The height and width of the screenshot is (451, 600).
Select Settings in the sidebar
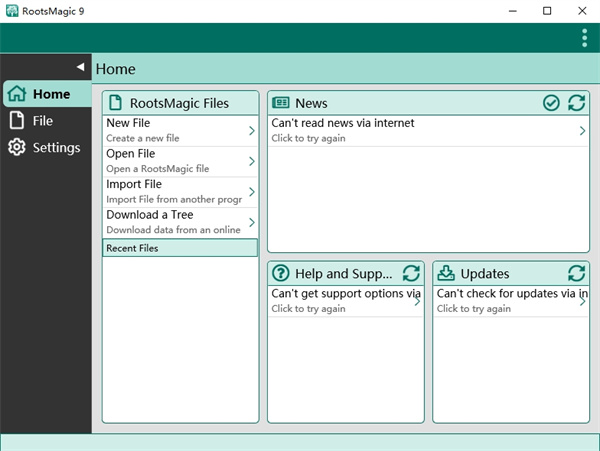click(56, 148)
